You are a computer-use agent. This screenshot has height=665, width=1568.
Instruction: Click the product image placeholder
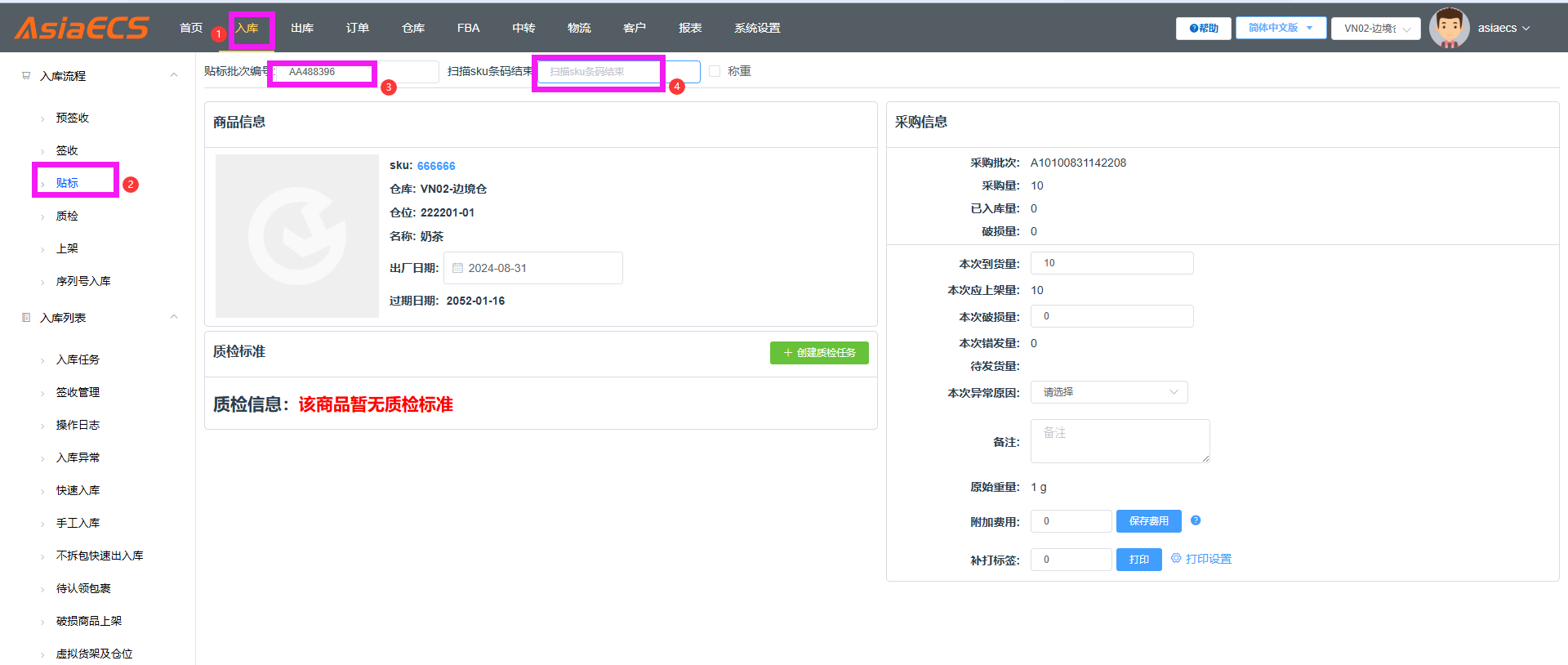(x=297, y=235)
